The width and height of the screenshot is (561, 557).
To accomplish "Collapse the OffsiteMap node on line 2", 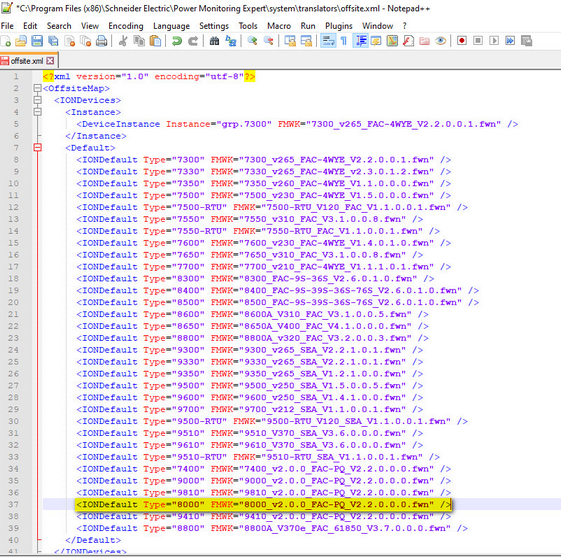I will point(37,88).
